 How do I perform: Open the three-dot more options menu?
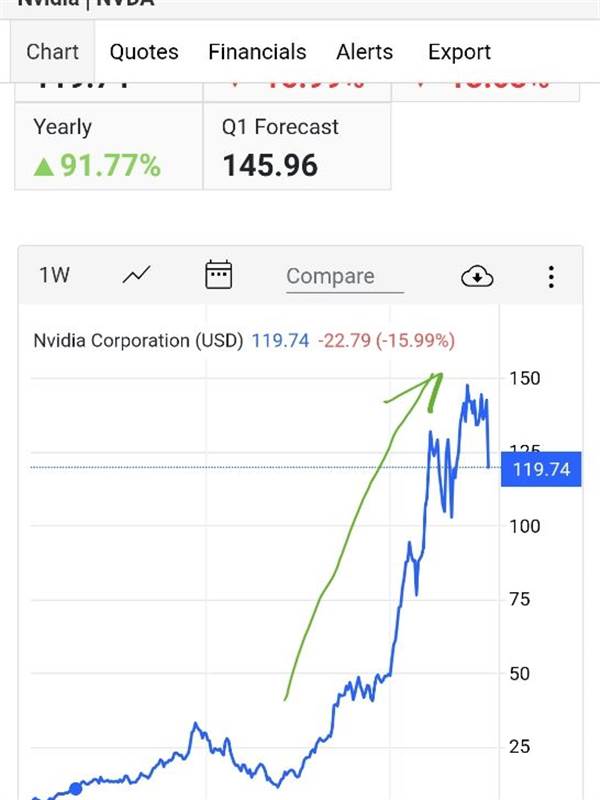(551, 276)
